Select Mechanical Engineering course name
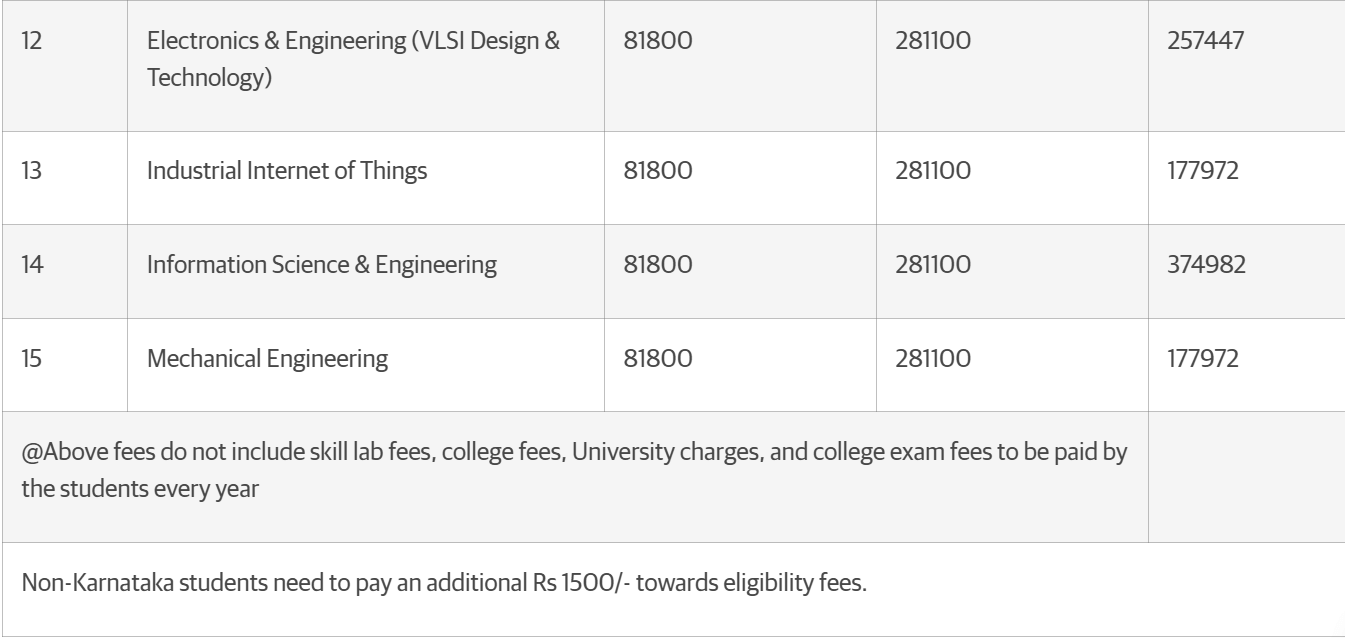This screenshot has height=638, width=1345. [267, 360]
